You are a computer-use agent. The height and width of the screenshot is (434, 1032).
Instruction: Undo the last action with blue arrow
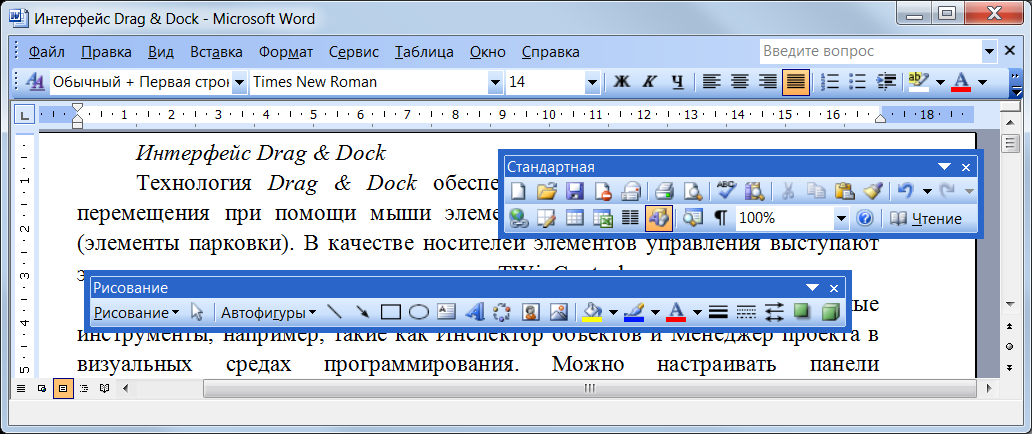pyautogui.click(x=906, y=192)
